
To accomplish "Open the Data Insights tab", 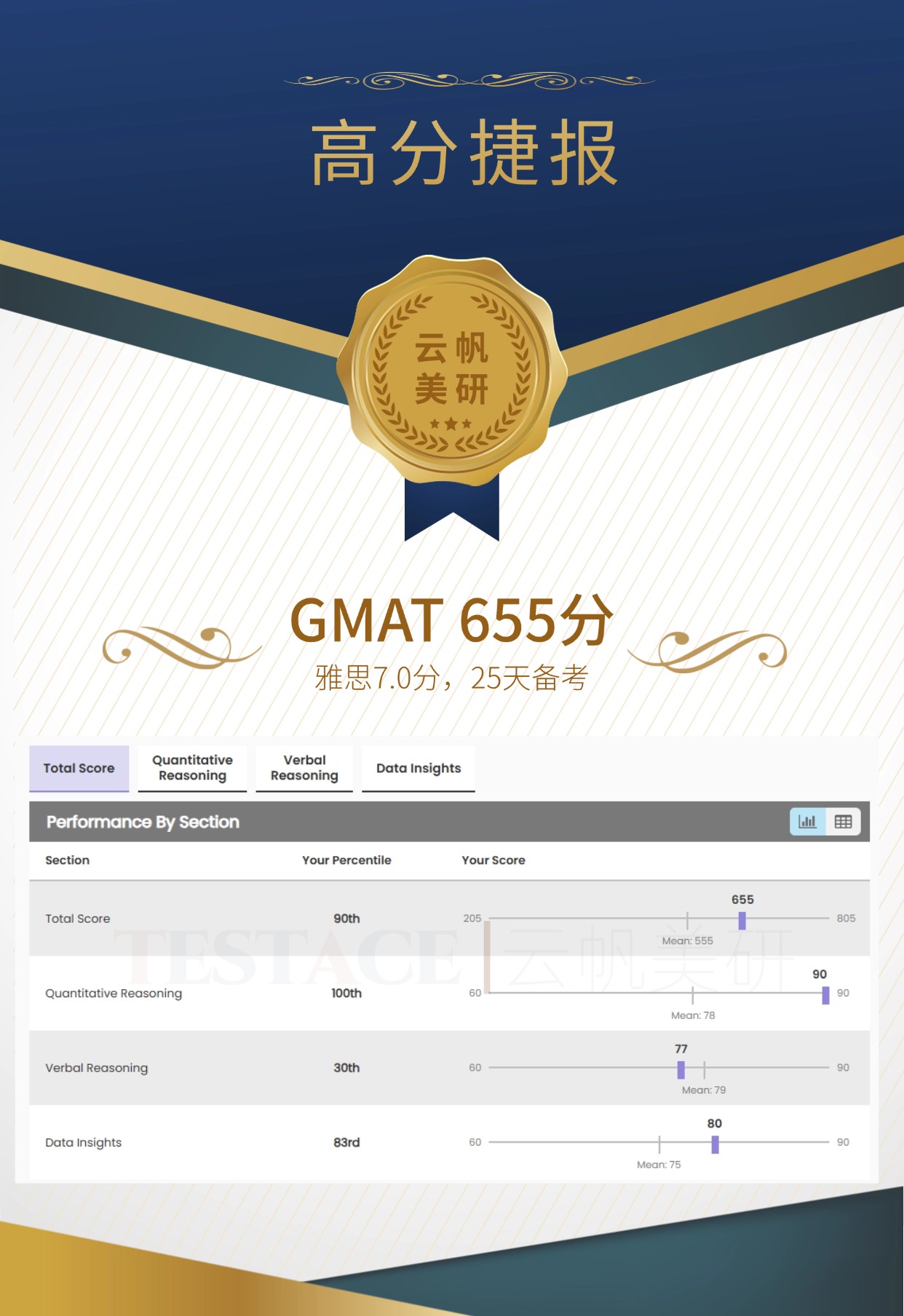I will (419, 768).
